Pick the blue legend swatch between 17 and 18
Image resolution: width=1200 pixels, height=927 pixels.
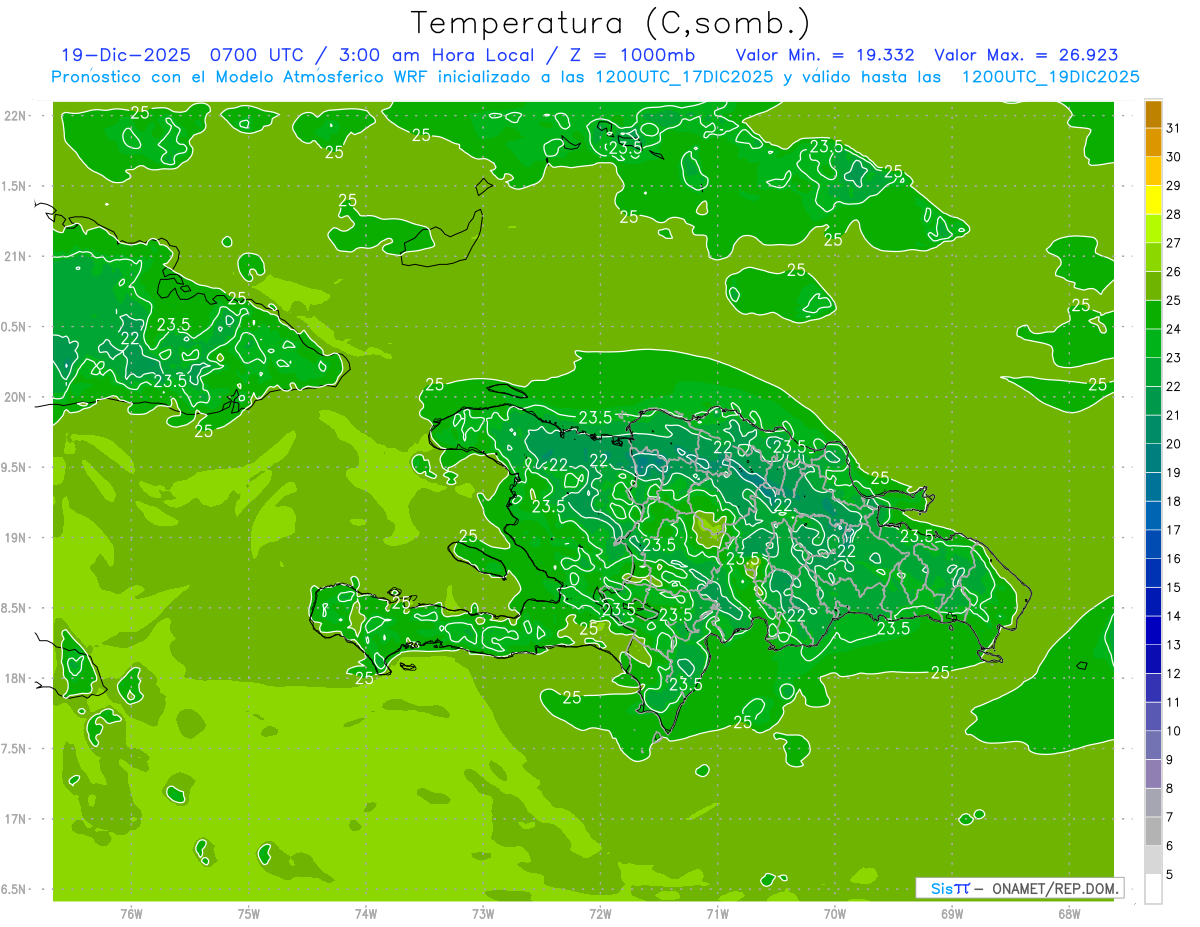tap(1153, 516)
